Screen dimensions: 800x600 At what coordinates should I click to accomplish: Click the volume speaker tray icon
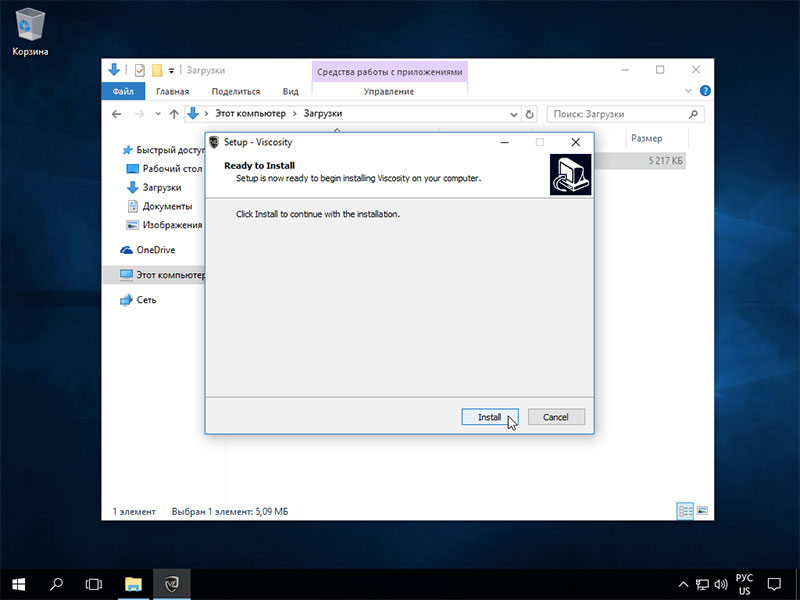coord(721,584)
